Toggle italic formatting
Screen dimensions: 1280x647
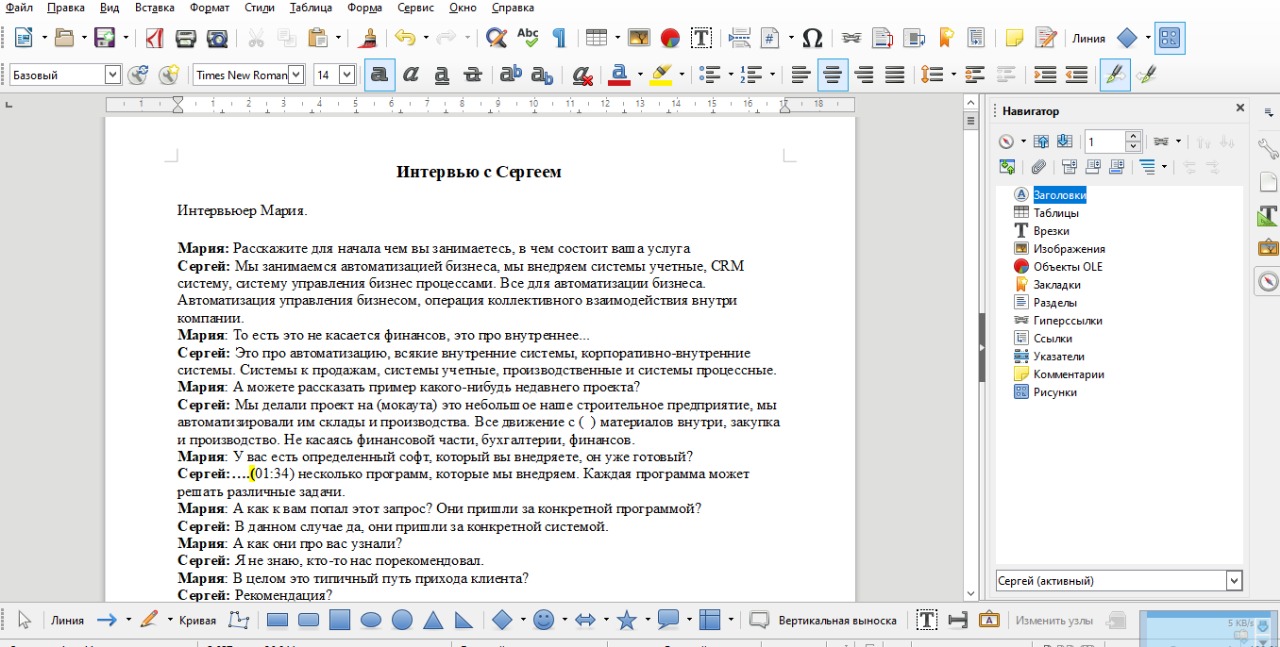[411, 75]
